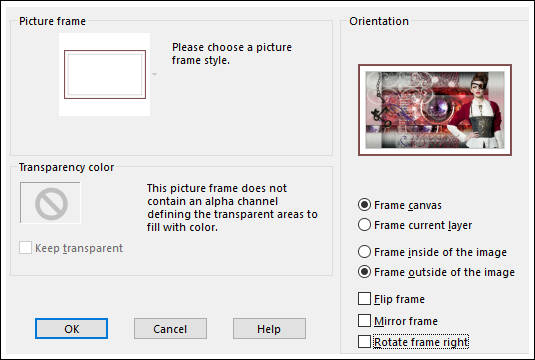Select the Frame canvas radio button
Viewport: 535px width, 360px height.
tap(364, 205)
